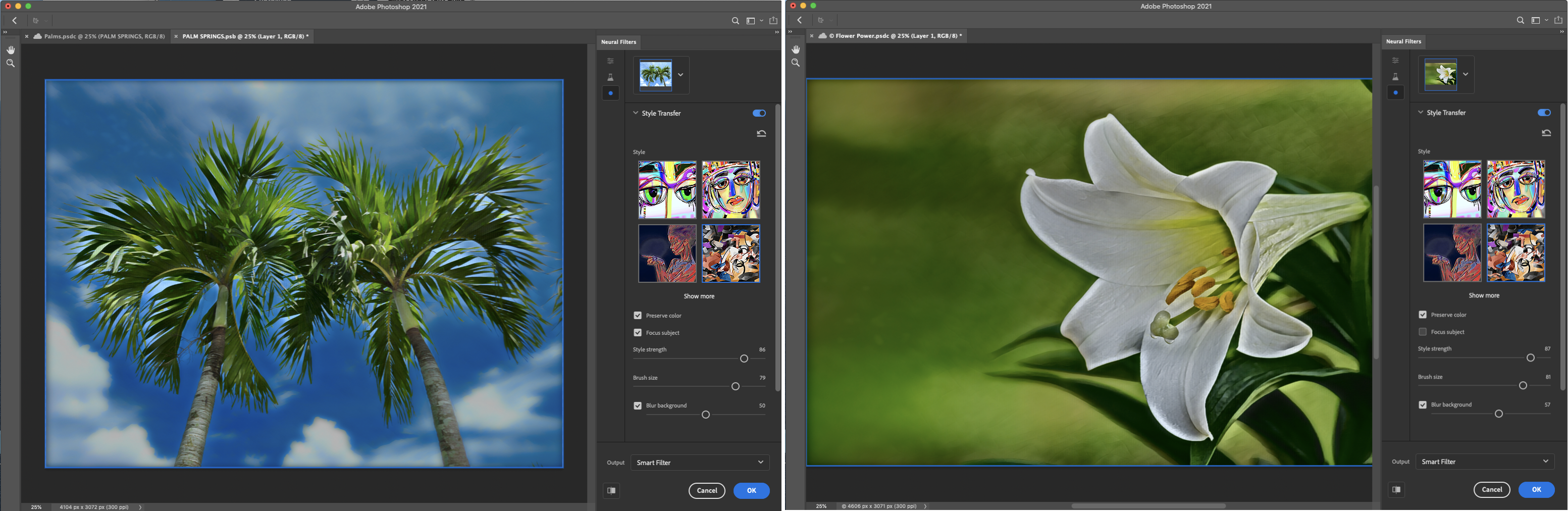Click the share icon in the title bar
This screenshot has height=511, width=1568.
[x=773, y=20]
